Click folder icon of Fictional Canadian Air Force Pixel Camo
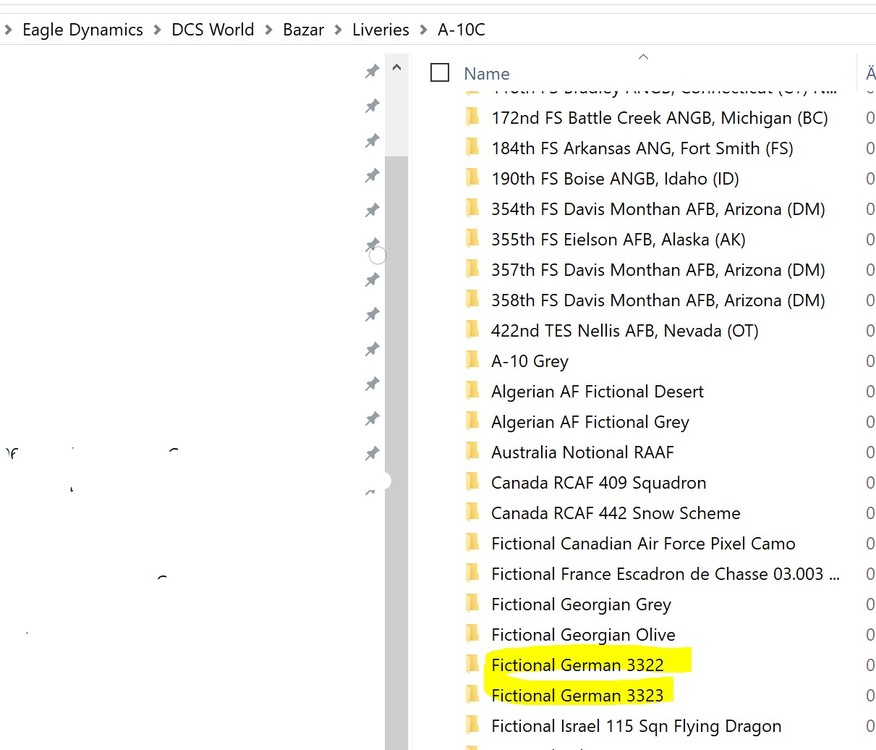 coord(472,542)
